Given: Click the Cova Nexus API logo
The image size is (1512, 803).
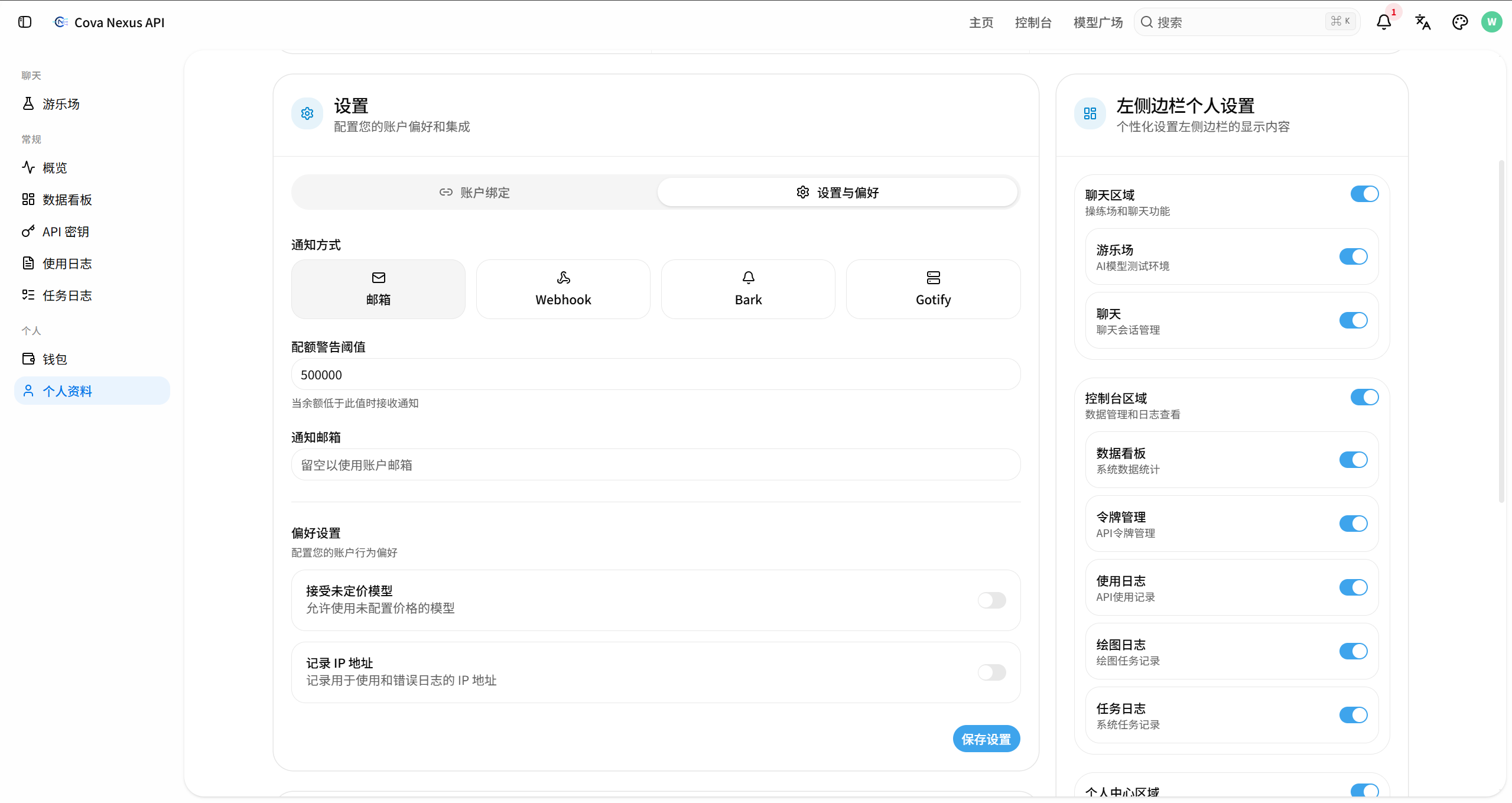Looking at the screenshot, I should [x=61, y=22].
